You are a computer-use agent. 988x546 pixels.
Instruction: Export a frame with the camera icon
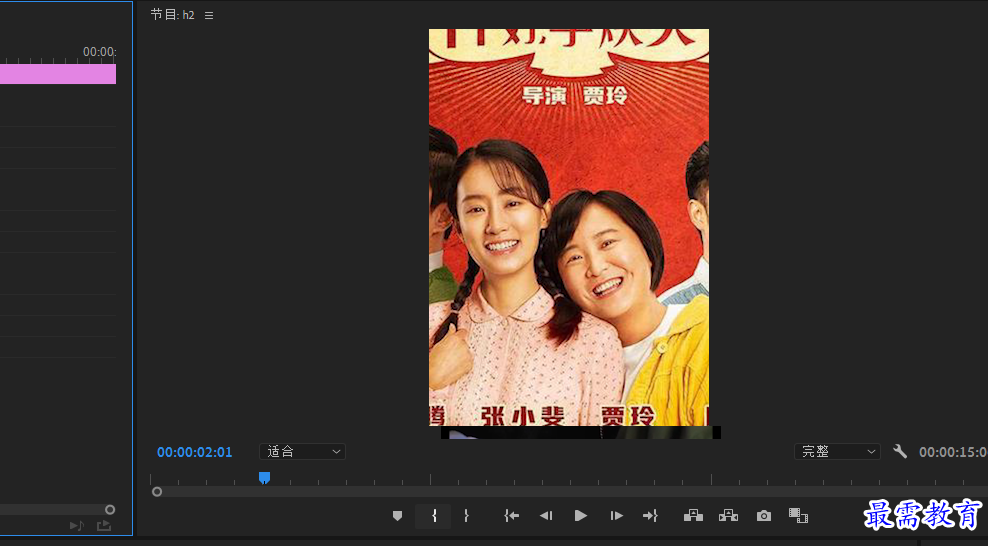[x=764, y=516]
